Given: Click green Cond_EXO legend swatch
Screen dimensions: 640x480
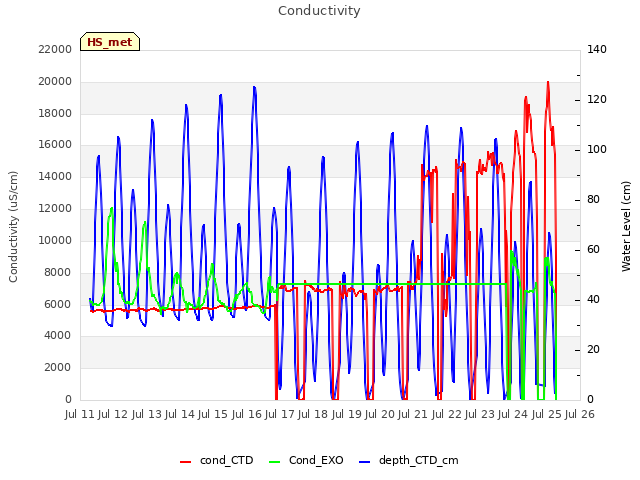Looking at the screenshot, I should [x=275, y=462].
